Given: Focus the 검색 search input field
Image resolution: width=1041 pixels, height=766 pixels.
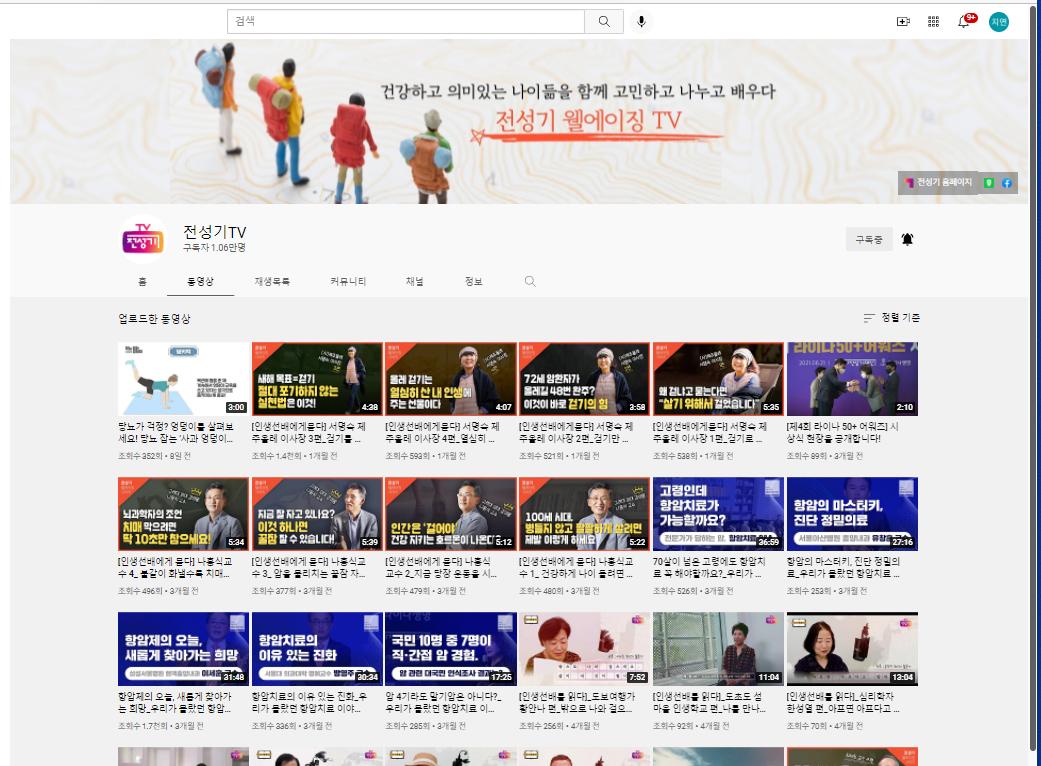Looking at the screenshot, I should click(x=406, y=21).
